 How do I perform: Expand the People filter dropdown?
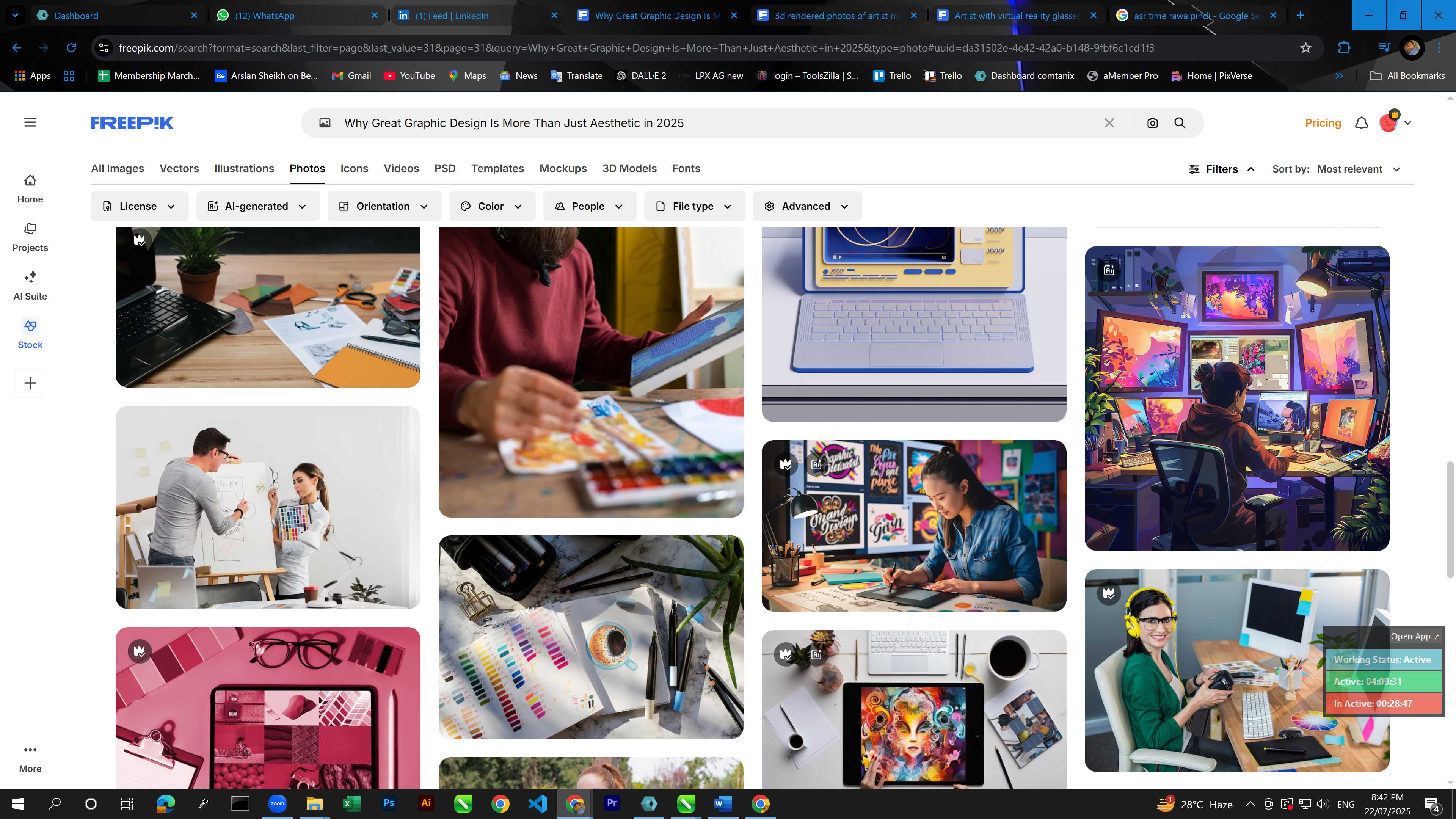(589, 206)
